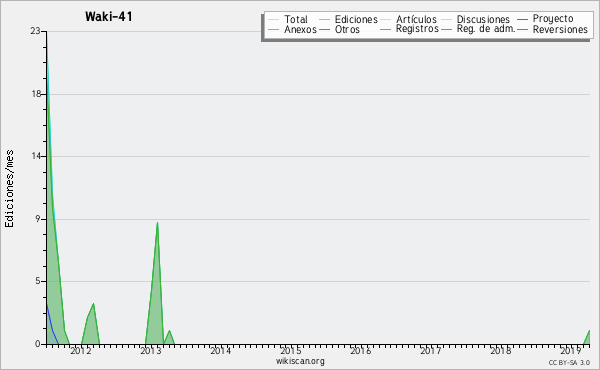Click the magenta Reg. de adm. swatch
Screen dimensions: 600x370
click(446, 29)
